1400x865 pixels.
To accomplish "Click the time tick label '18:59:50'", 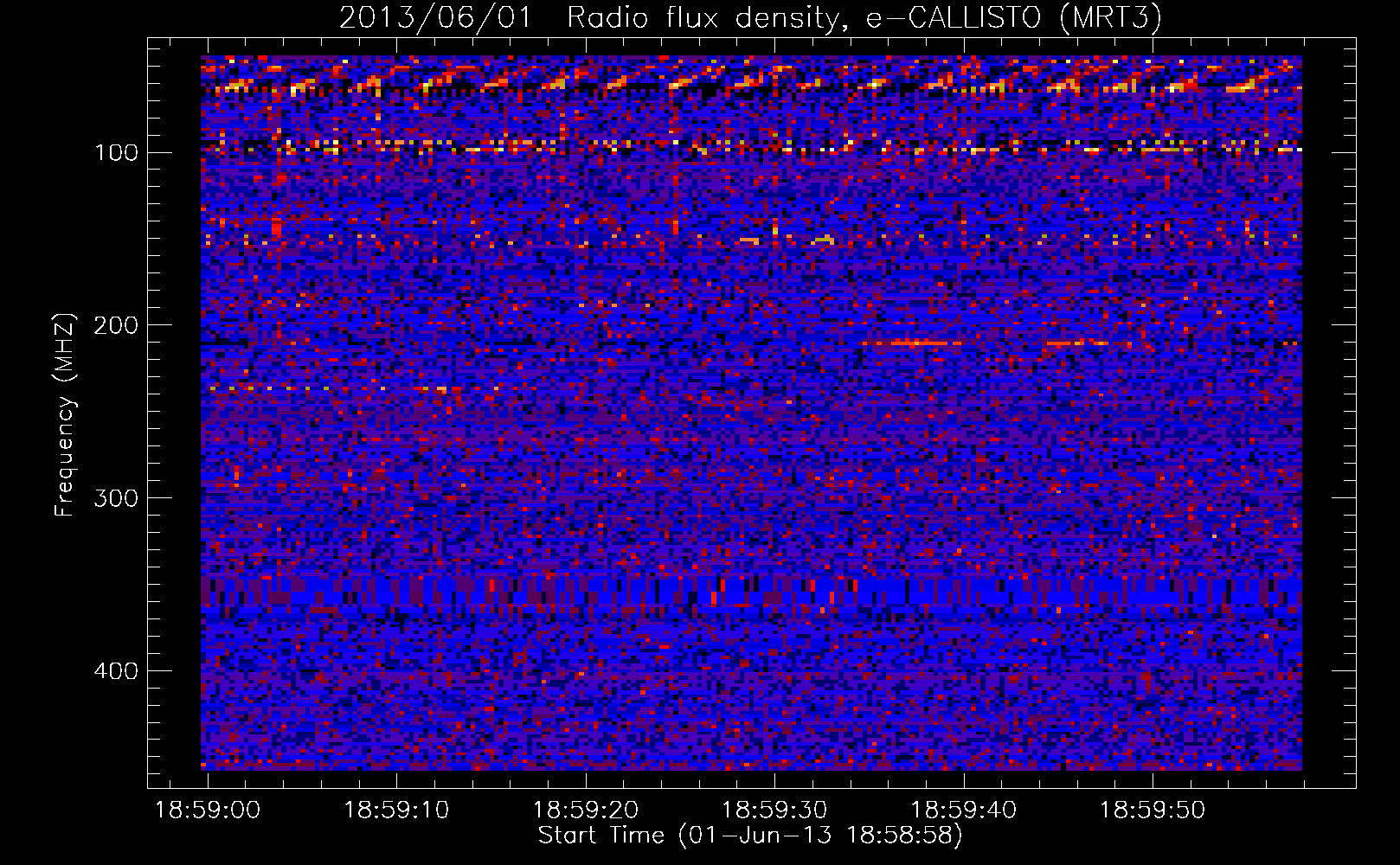I will click(x=1153, y=811).
